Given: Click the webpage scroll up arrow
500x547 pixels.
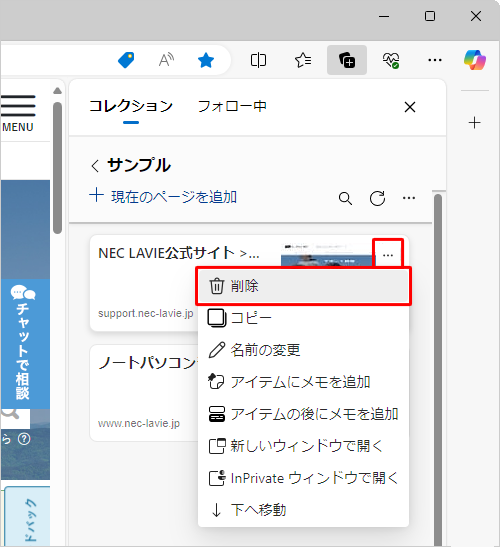Looking at the screenshot, I should tap(58, 91).
